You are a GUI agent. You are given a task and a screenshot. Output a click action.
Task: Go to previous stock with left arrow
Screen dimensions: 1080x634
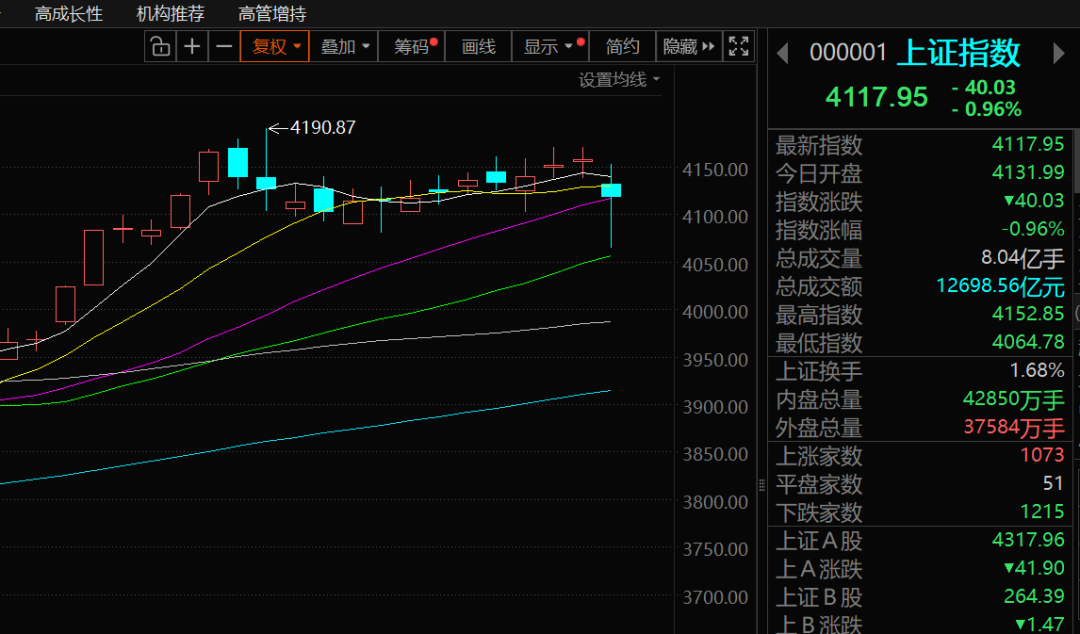[783, 53]
